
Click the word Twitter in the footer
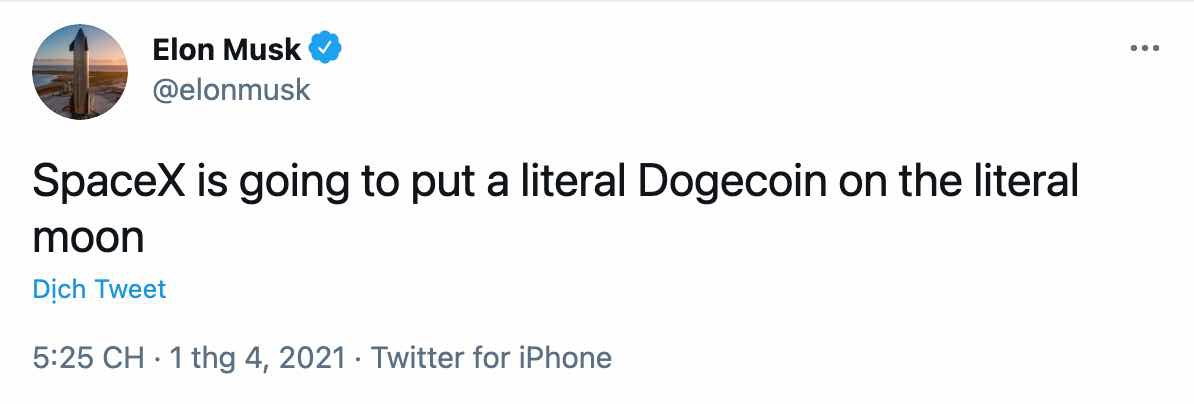click(x=421, y=358)
